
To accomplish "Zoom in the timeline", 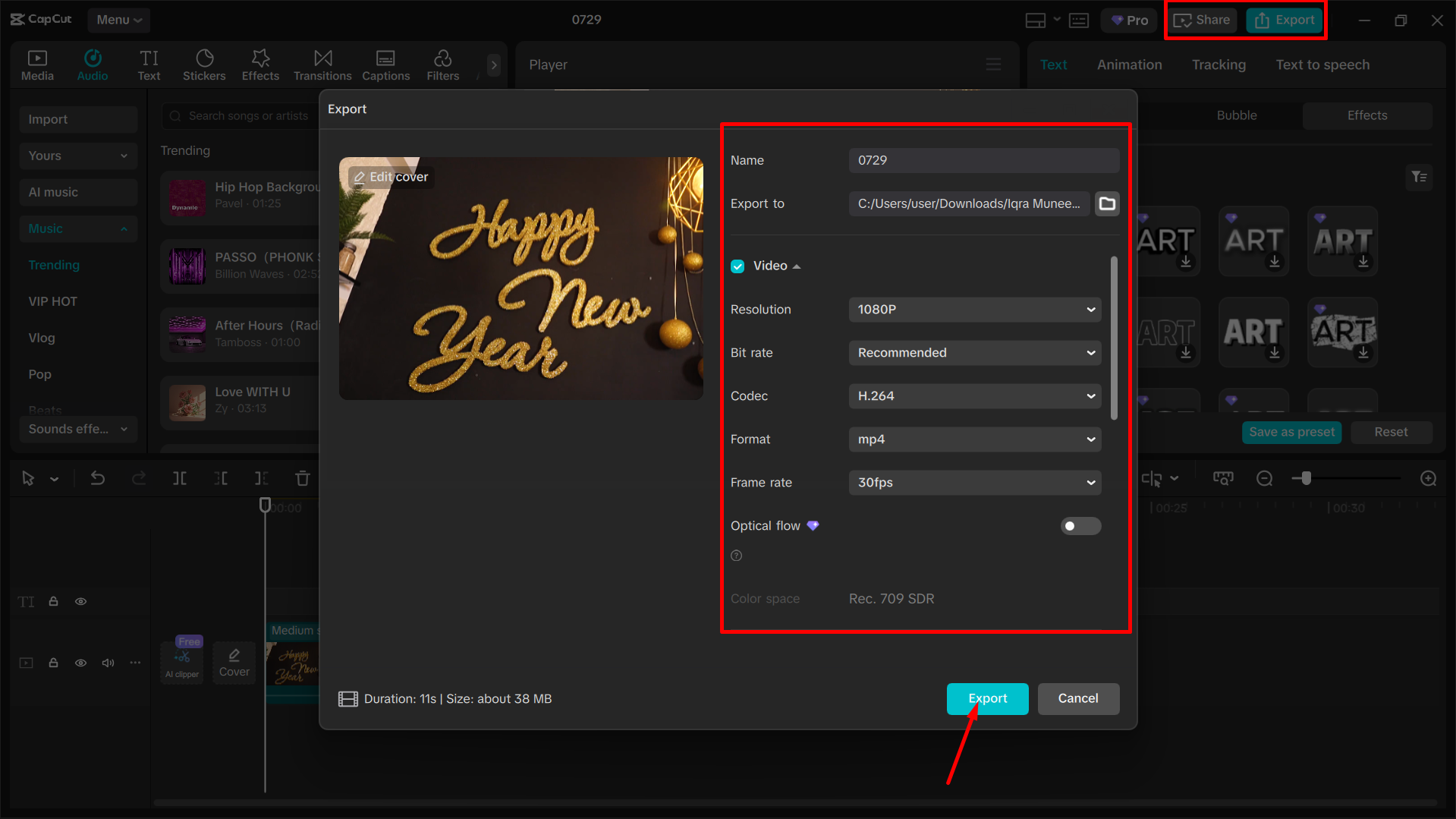I will 1428,478.
